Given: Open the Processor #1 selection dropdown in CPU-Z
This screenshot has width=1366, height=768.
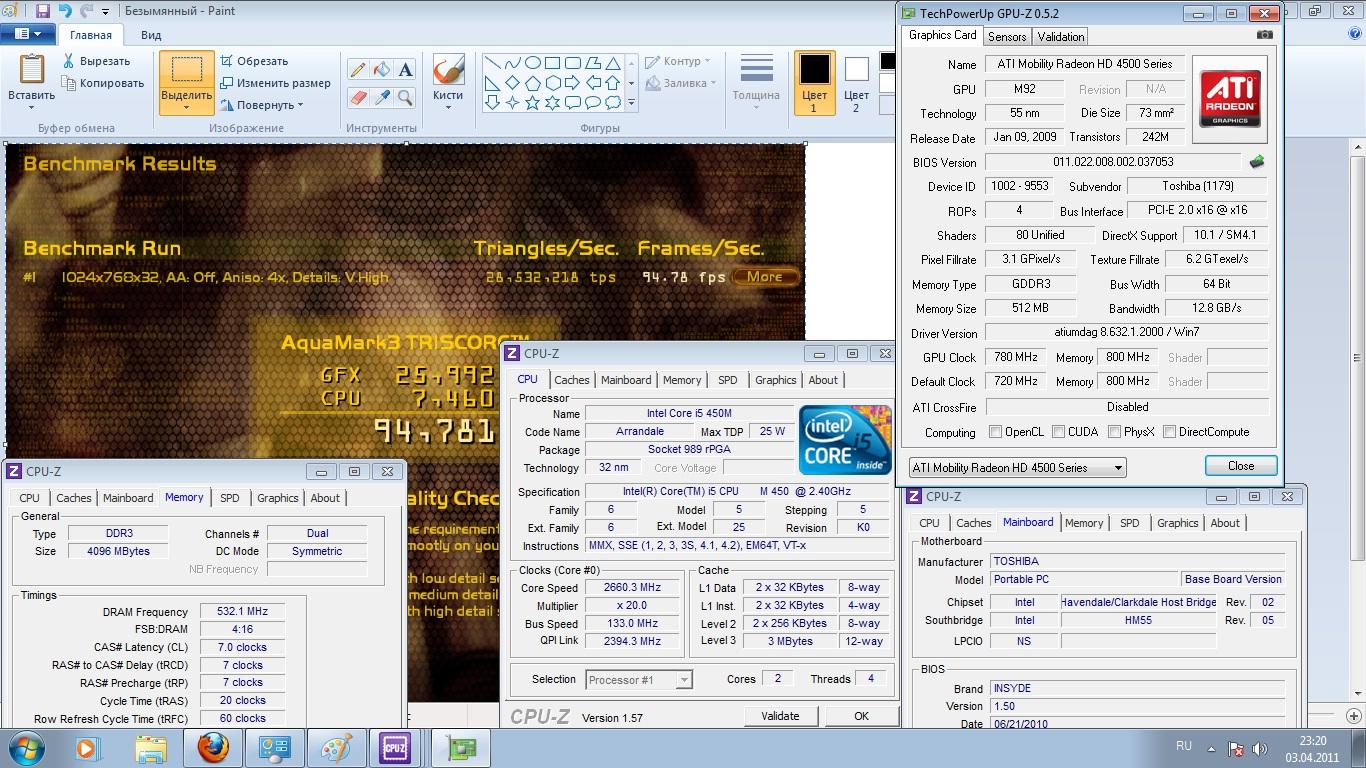Looking at the screenshot, I should (x=638, y=680).
